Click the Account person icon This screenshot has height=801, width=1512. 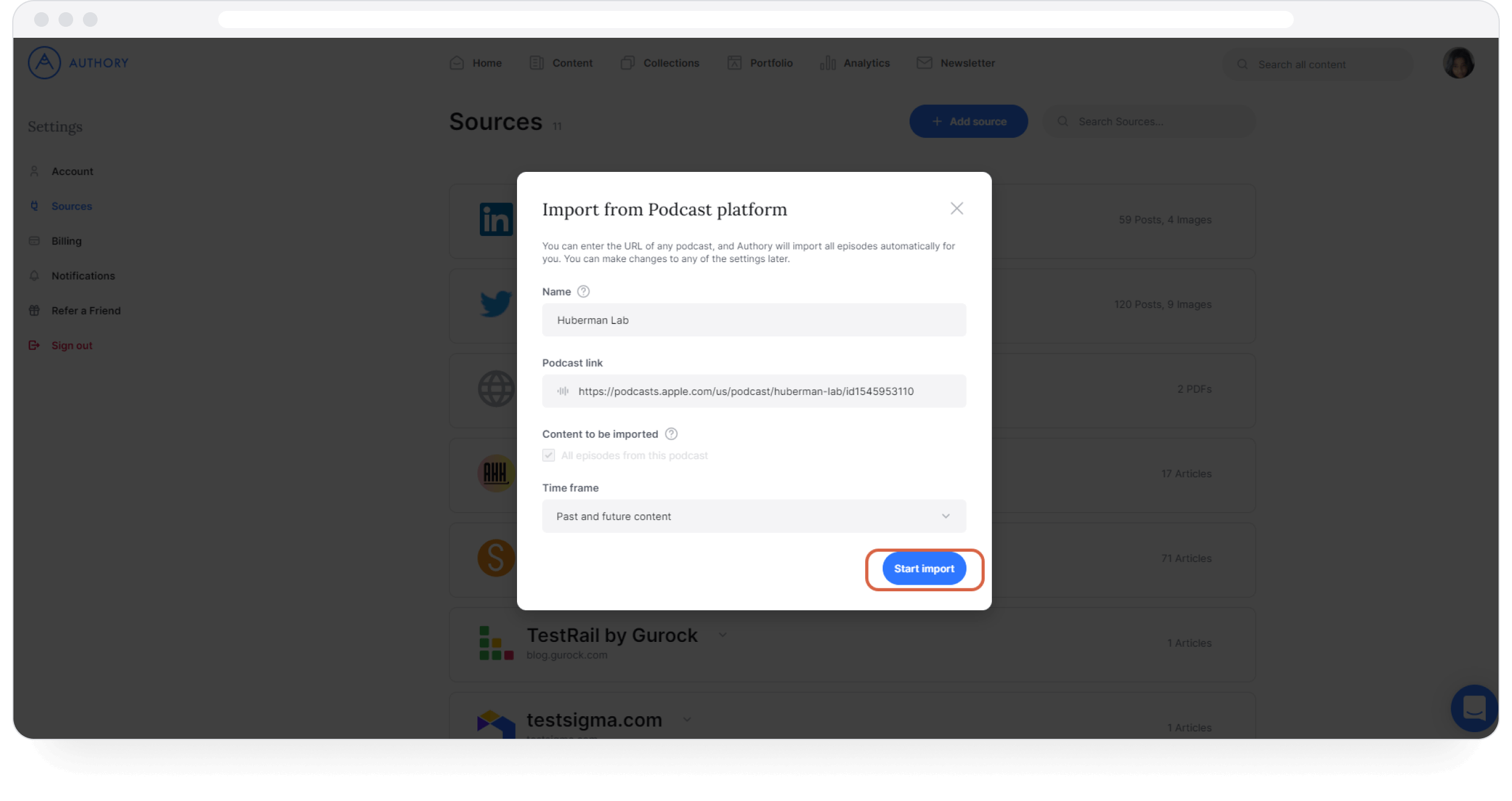(x=34, y=171)
